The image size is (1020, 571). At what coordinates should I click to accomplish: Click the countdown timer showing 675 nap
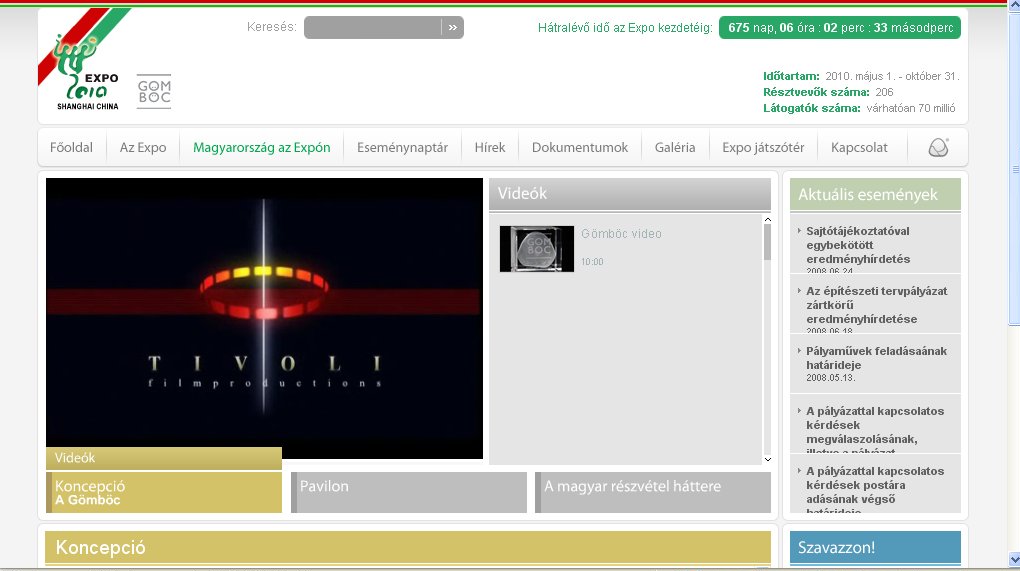click(x=839, y=28)
